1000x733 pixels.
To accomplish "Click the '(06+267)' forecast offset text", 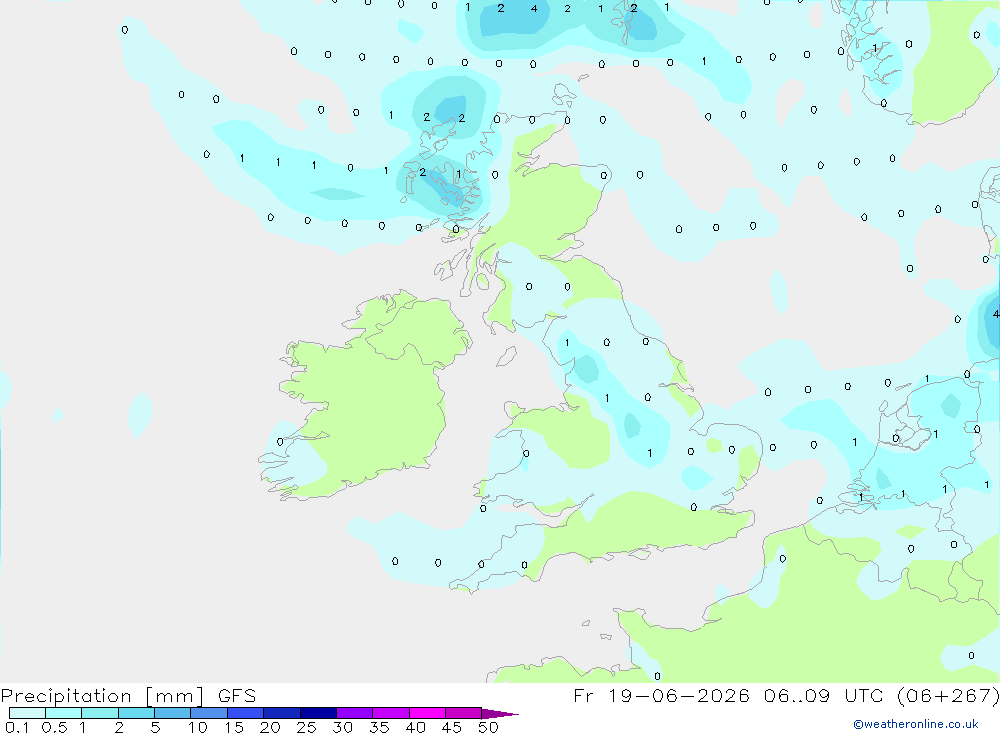I will pos(948,695).
